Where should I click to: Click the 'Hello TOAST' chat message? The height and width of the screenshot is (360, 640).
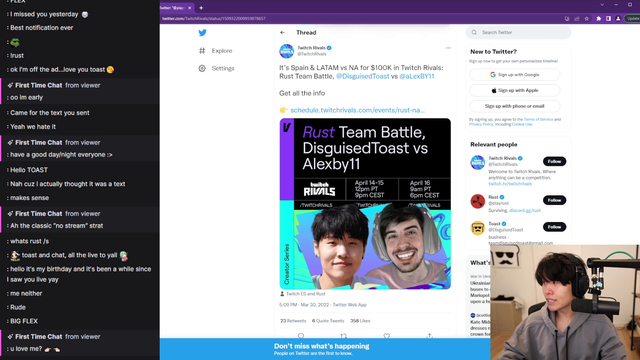coord(29,170)
